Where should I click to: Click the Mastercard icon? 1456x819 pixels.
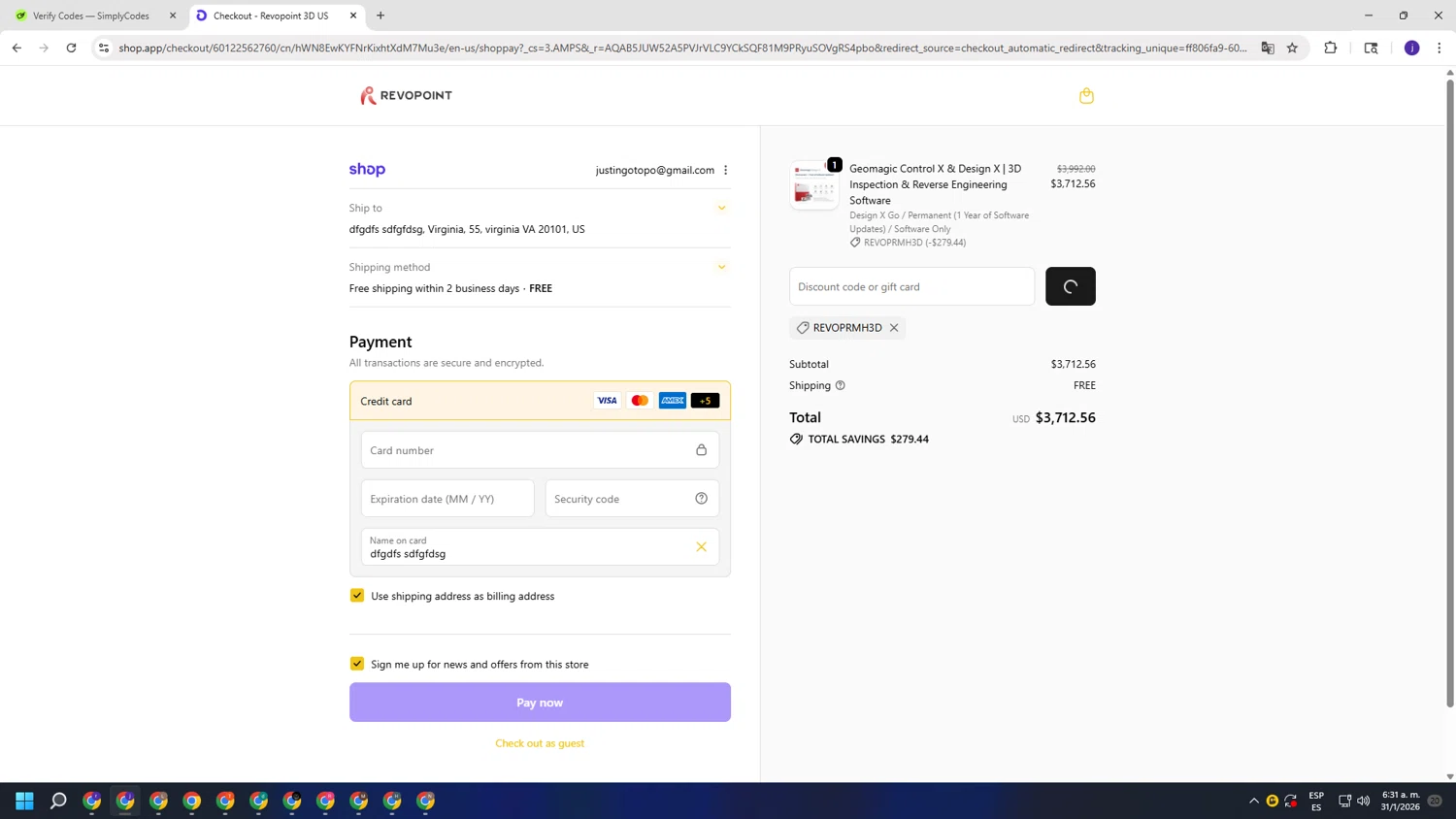tap(640, 401)
